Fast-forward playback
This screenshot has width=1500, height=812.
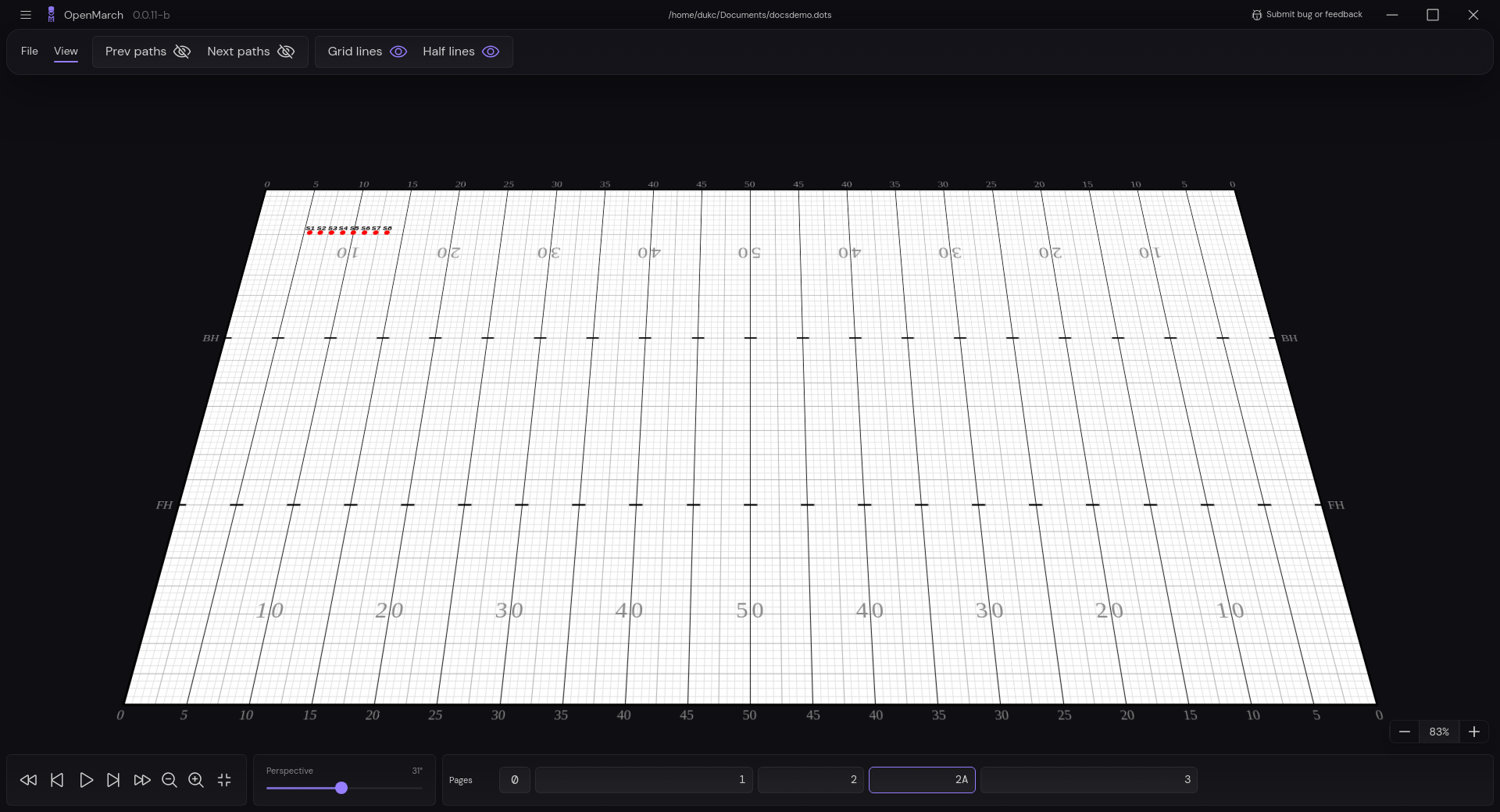(x=141, y=780)
